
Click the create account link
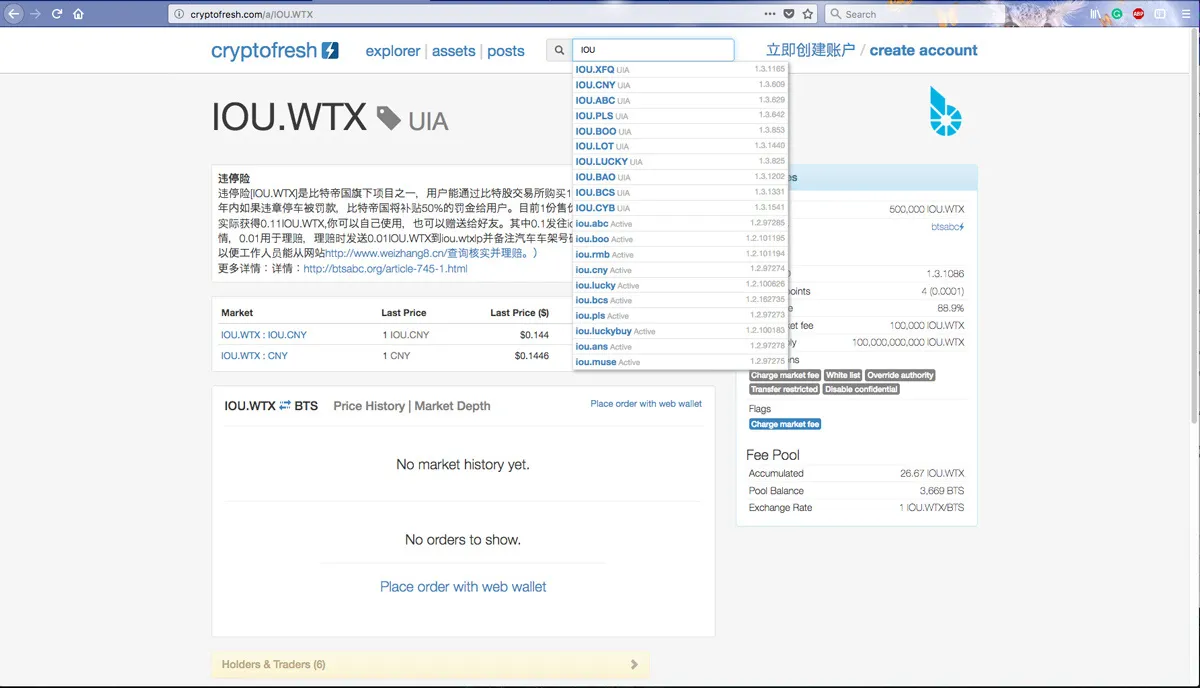point(924,50)
